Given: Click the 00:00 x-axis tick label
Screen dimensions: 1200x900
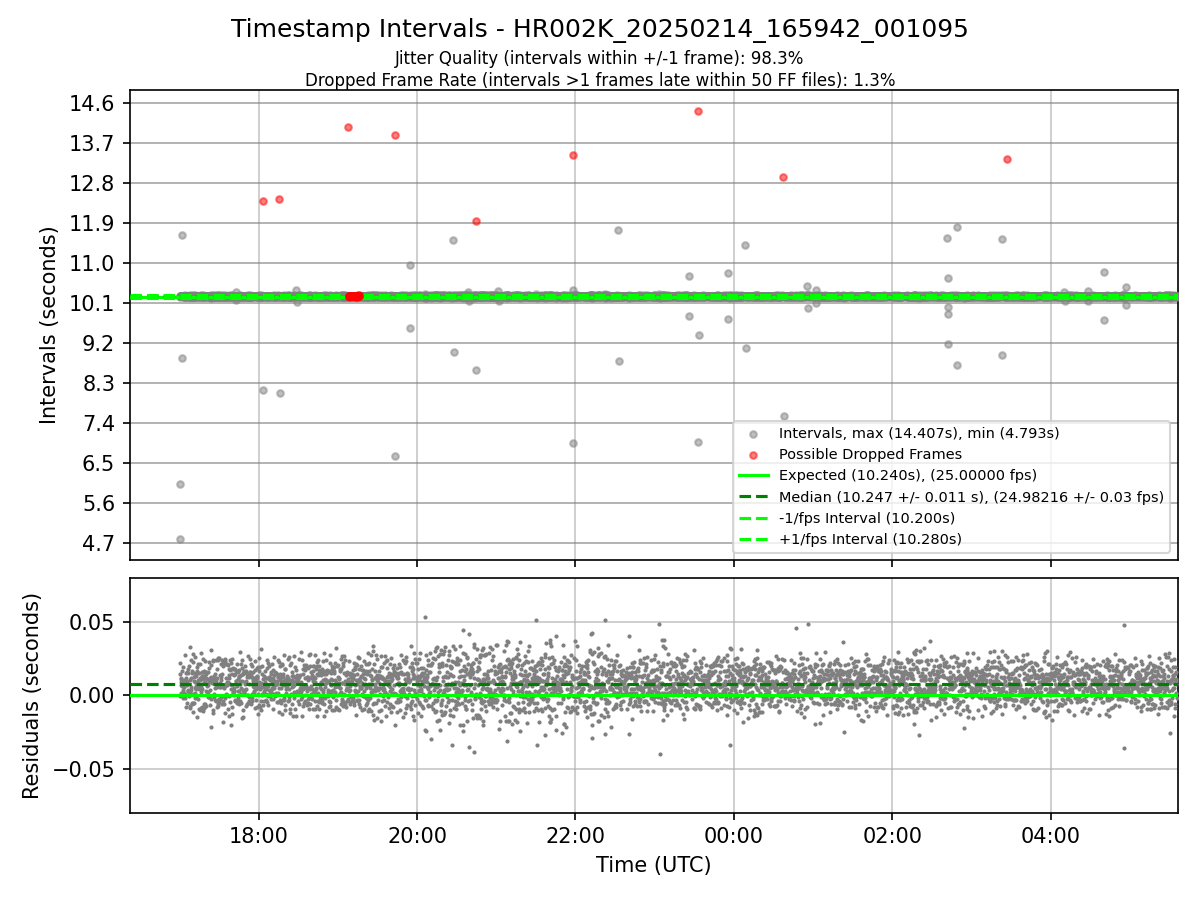Looking at the screenshot, I should point(734,836).
